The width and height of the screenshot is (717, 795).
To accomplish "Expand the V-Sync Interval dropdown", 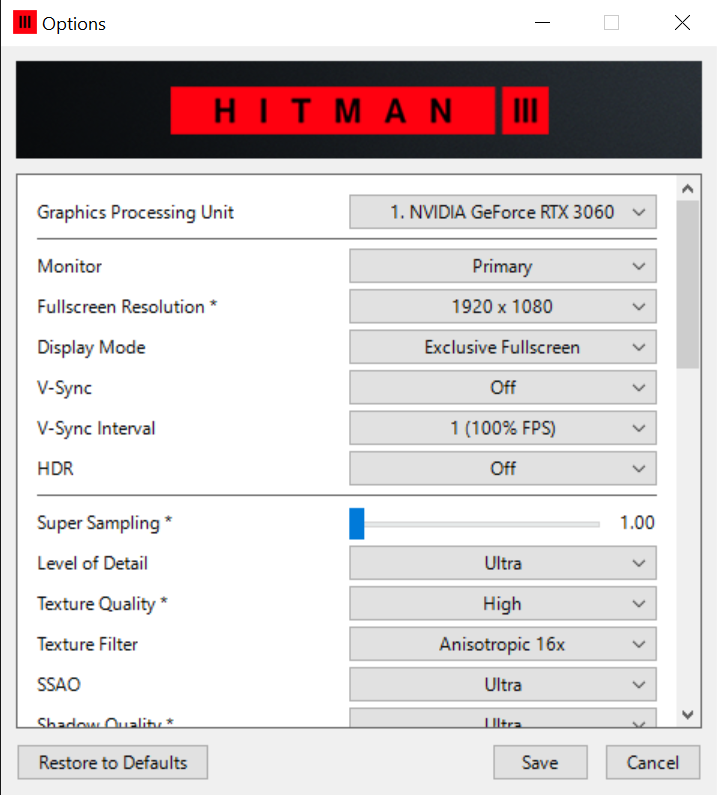I will coord(502,429).
